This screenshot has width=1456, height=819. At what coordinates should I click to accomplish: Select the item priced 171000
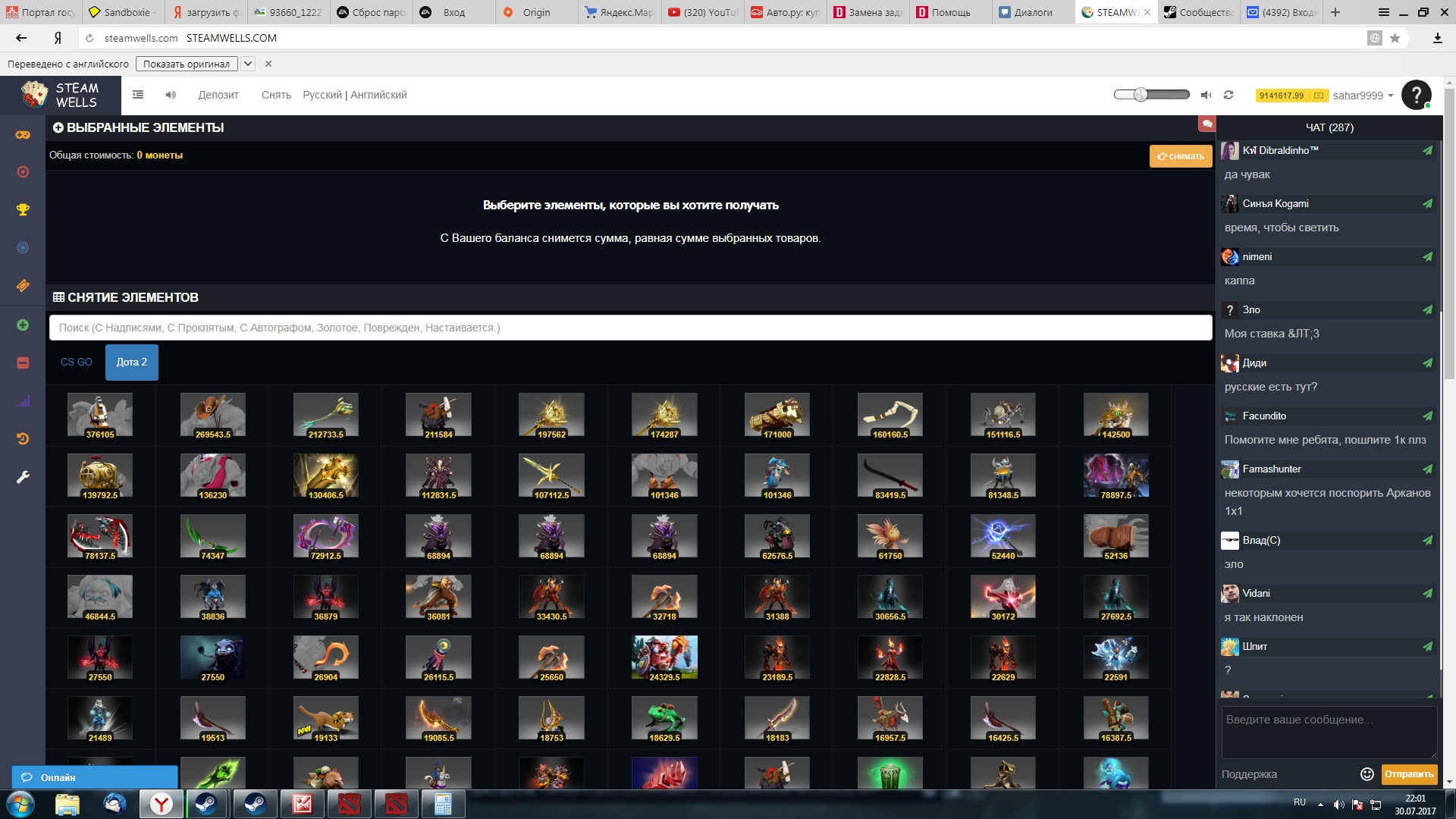(777, 415)
